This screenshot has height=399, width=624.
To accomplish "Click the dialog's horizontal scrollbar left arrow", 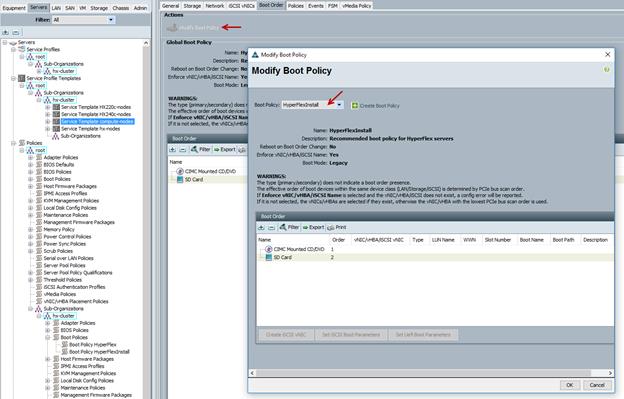I will 252,373.
